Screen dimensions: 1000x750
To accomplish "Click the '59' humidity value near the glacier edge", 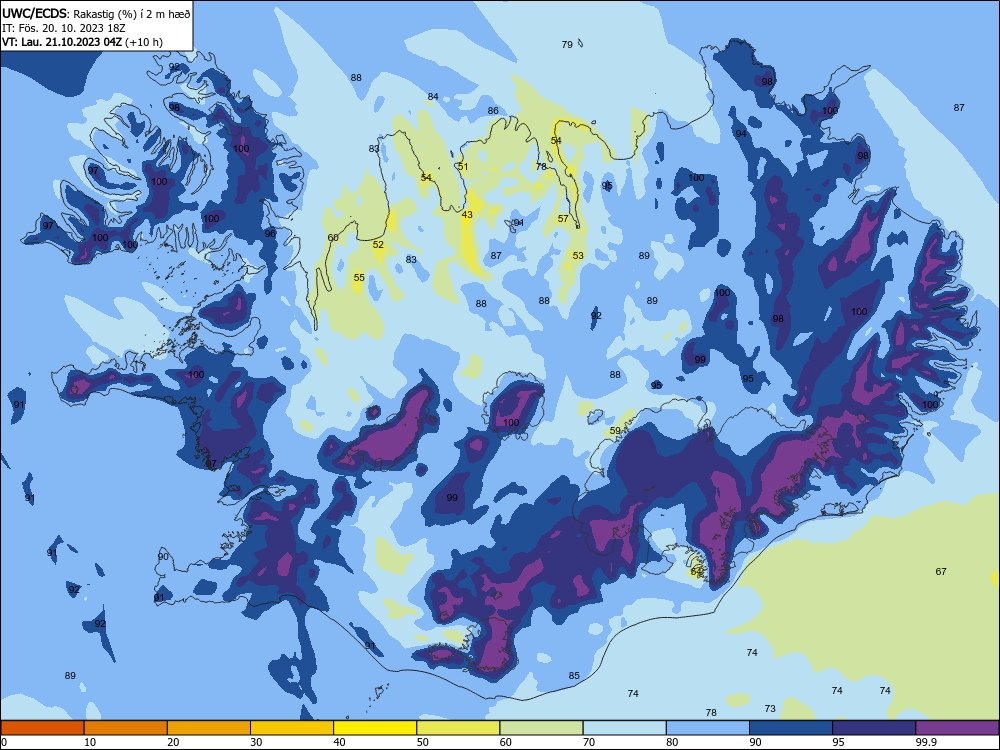I will [x=615, y=430].
